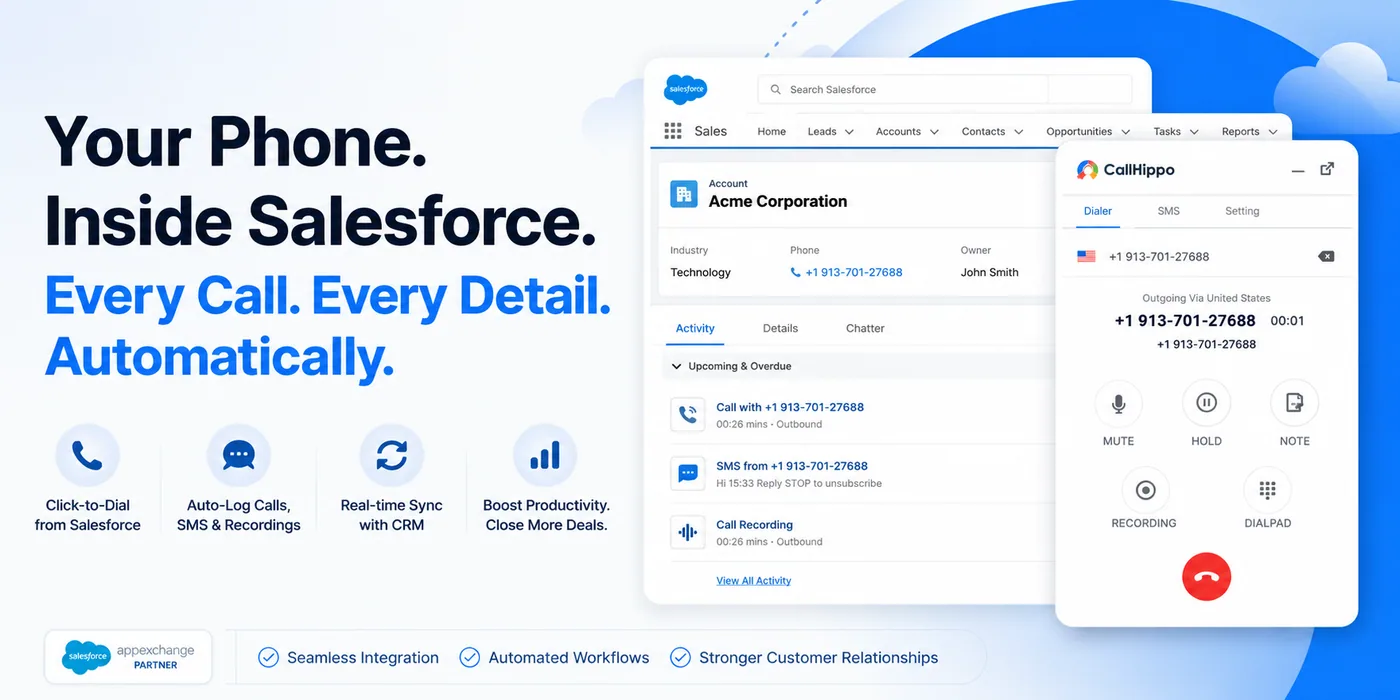Expand the Contacts dropdown chevron

pyautogui.click(x=1019, y=132)
